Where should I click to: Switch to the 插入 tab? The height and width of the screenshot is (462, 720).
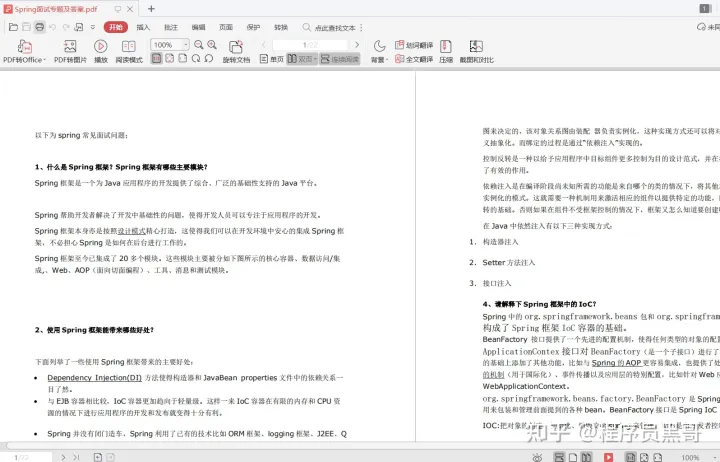coord(143,28)
